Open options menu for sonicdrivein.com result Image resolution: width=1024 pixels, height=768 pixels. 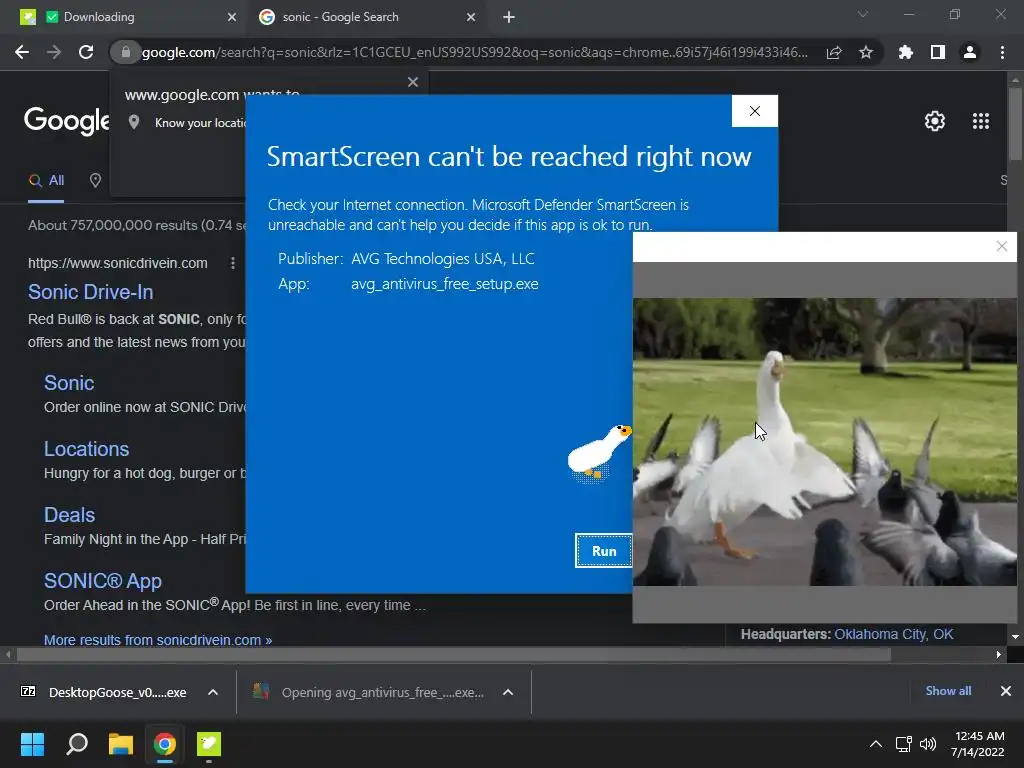click(x=232, y=263)
